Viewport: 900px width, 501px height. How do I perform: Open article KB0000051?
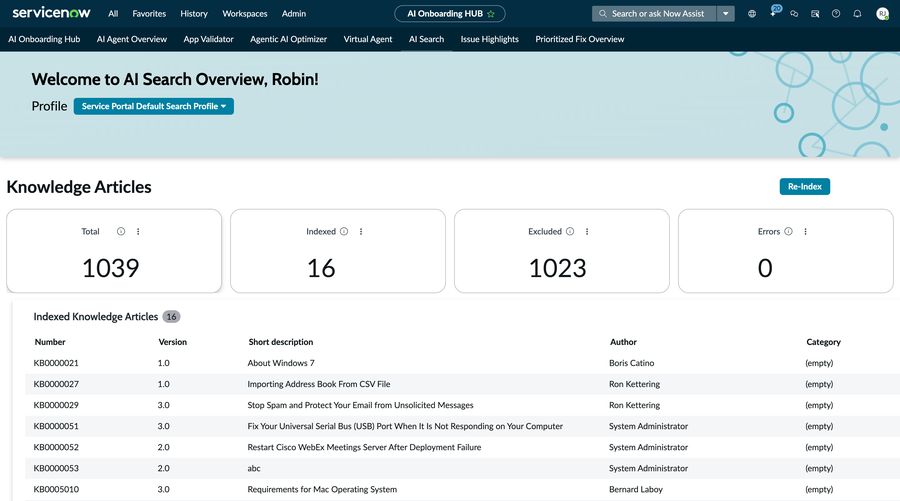pyautogui.click(x=56, y=426)
